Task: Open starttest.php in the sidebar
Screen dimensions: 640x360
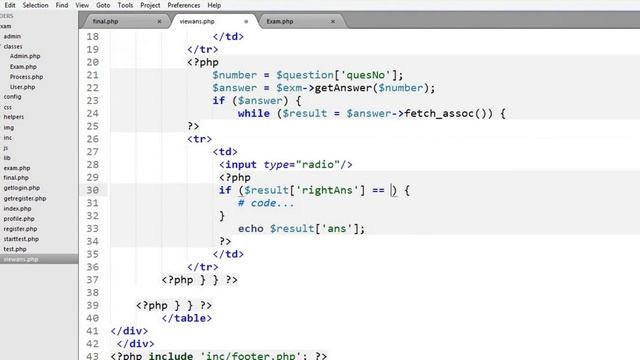Action: click(x=21, y=239)
